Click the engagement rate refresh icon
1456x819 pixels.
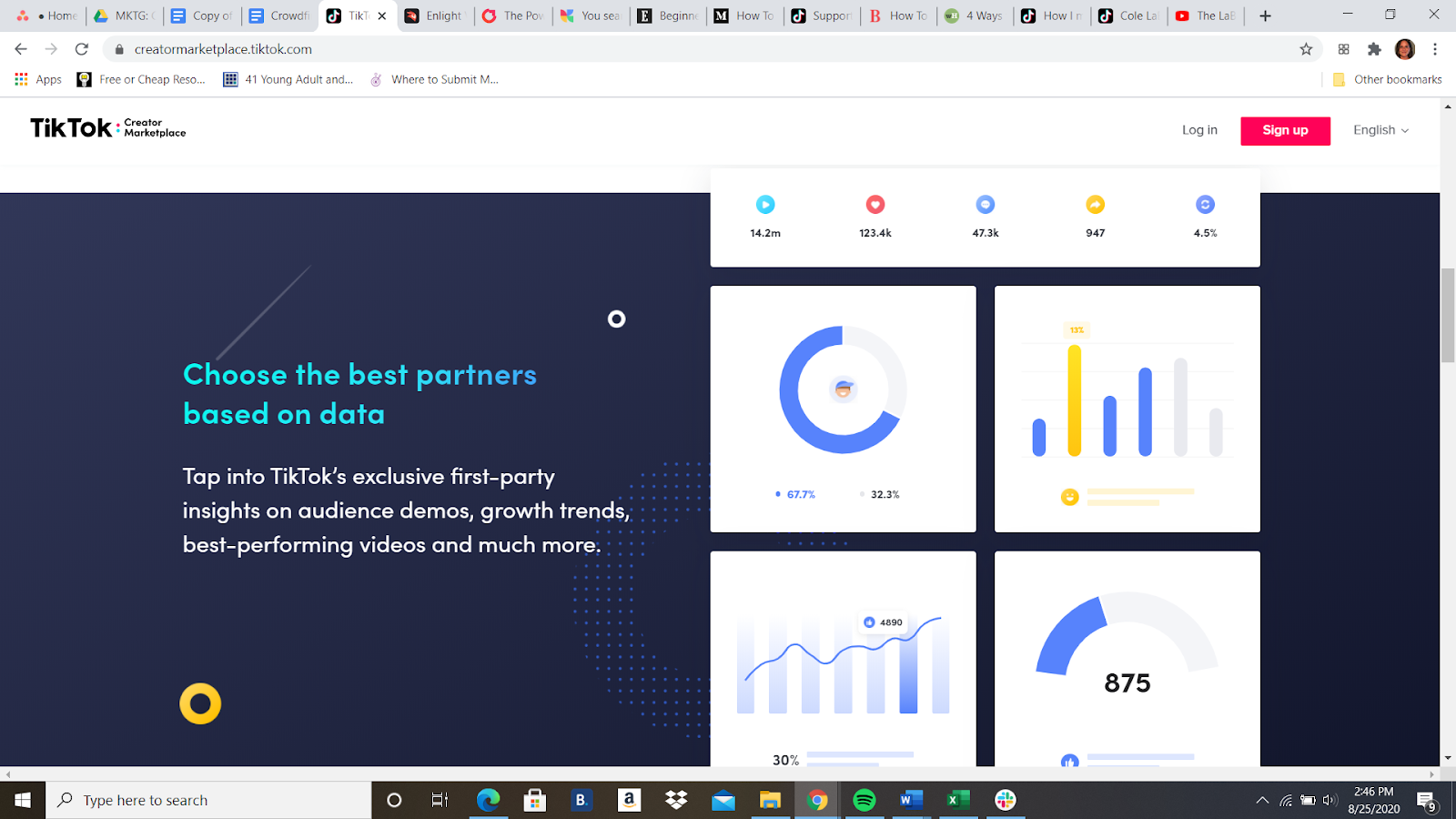pos(1205,205)
